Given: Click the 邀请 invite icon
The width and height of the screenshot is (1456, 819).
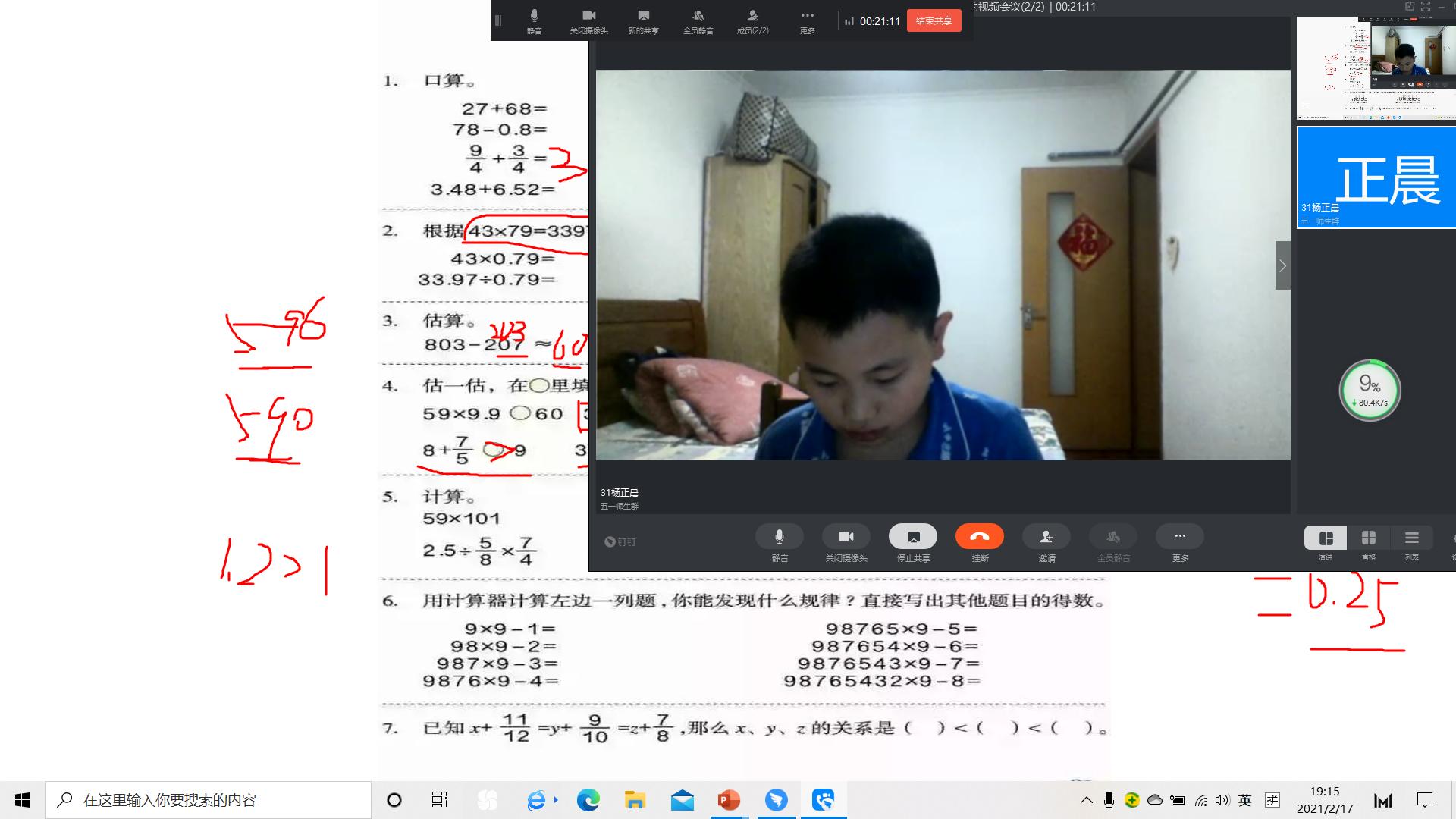Looking at the screenshot, I should 1046,537.
